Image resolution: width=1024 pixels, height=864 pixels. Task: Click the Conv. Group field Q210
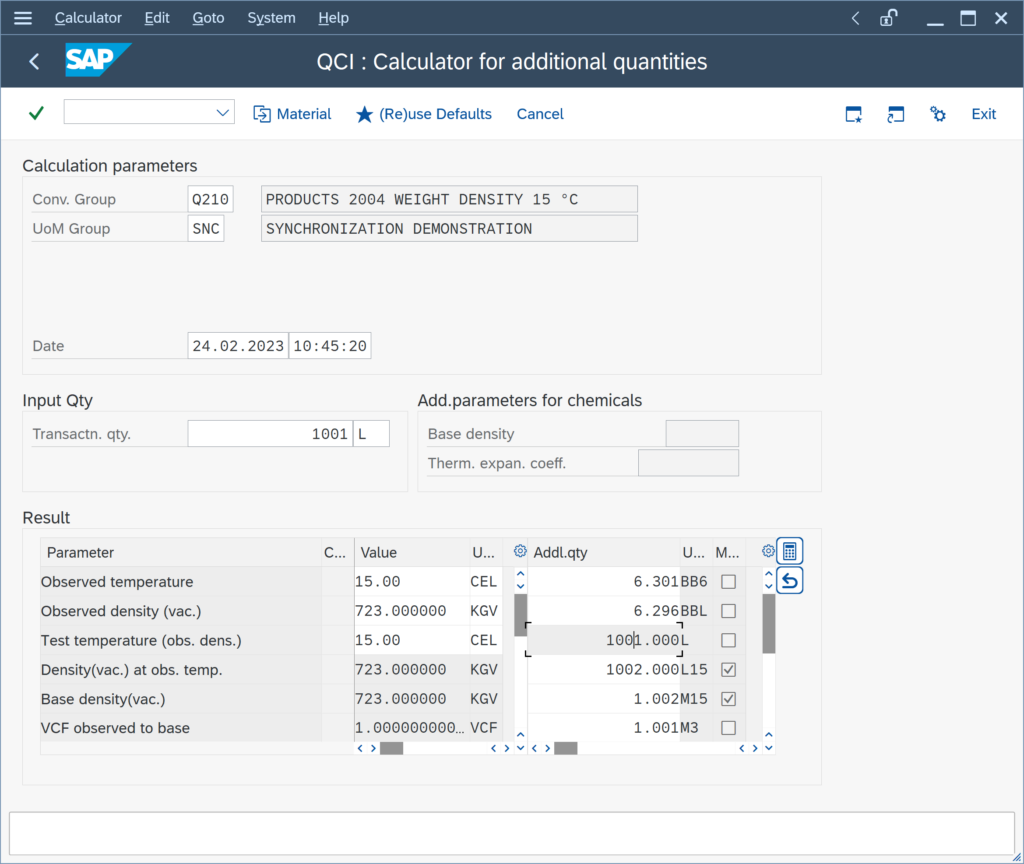point(210,199)
